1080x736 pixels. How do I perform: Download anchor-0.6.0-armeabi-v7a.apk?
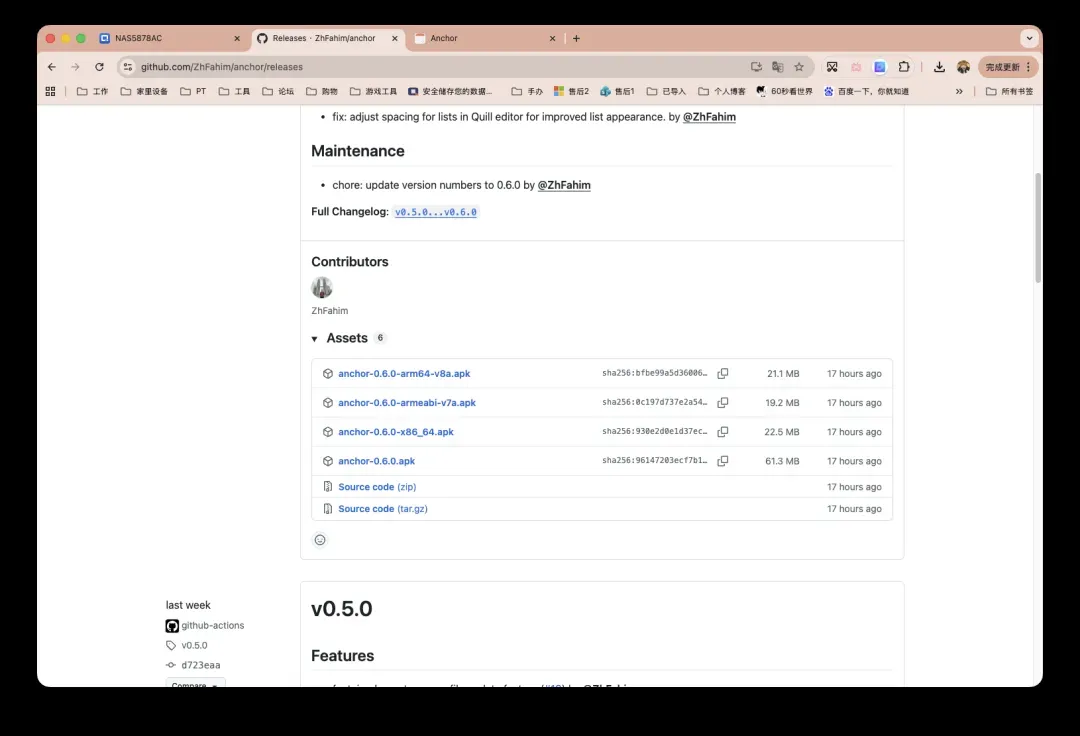coord(406,403)
